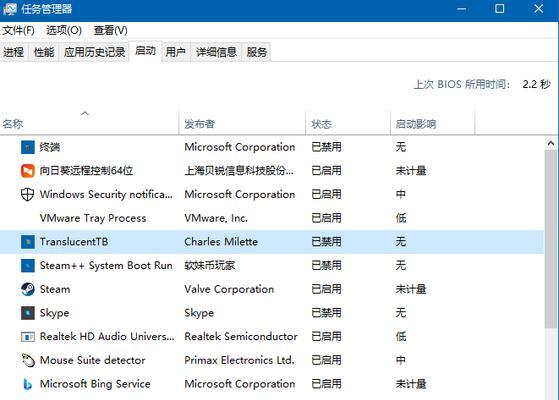559x400 pixels.
Task: Click the vertical scrollbar thumb
Action: (x=551, y=239)
